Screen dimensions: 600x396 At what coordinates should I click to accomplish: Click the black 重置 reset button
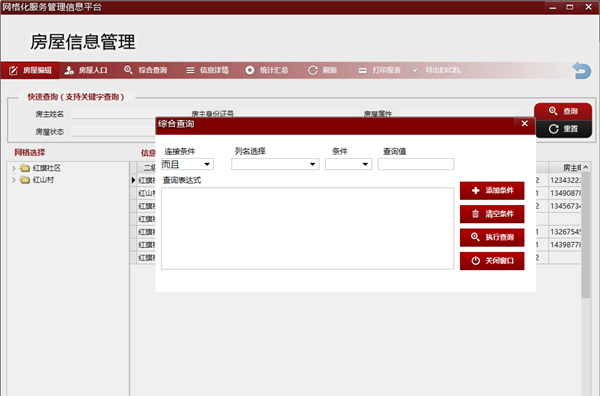coord(563,129)
